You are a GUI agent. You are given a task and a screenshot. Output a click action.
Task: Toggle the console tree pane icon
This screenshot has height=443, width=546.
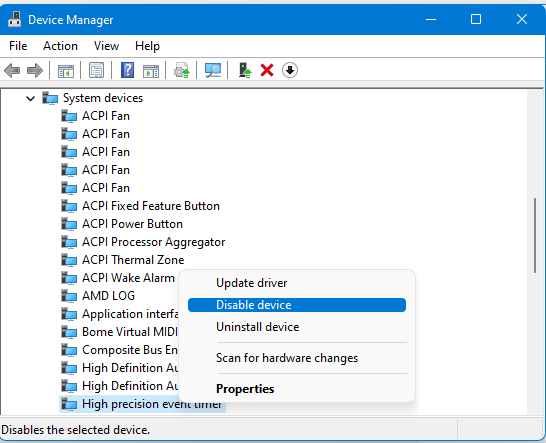[66, 70]
